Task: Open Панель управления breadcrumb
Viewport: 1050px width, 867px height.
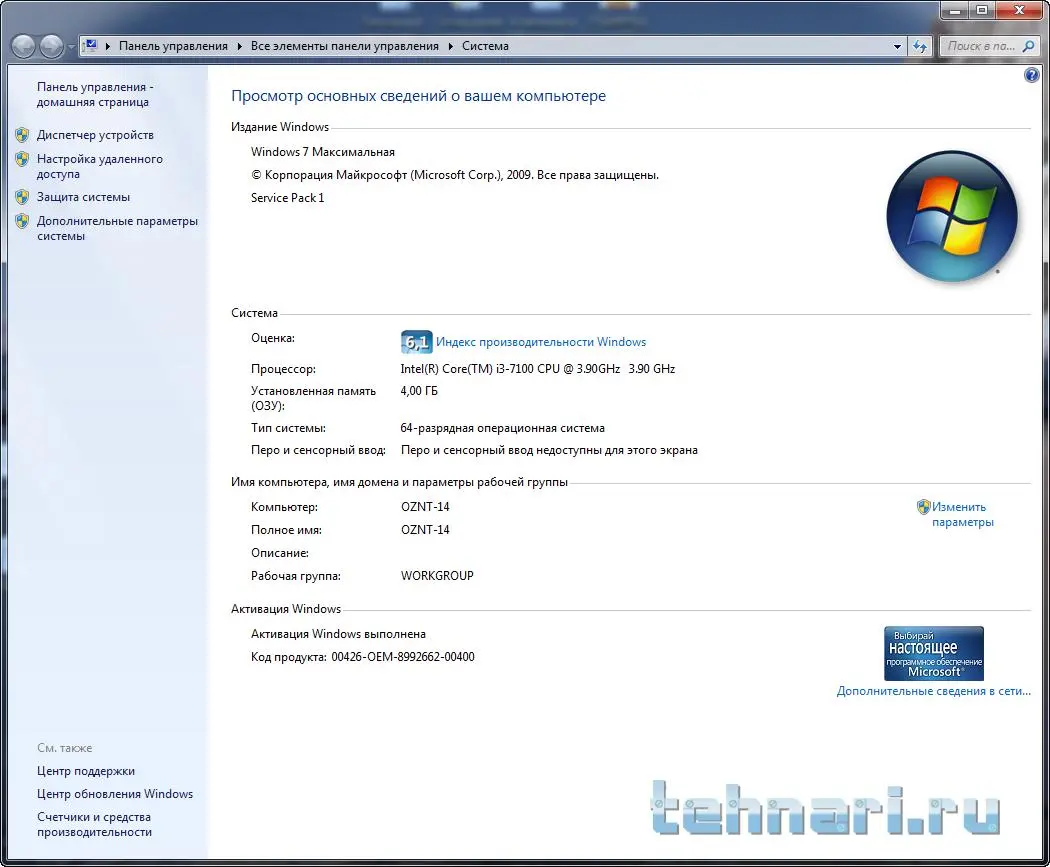Action: (x=173, y=46)
